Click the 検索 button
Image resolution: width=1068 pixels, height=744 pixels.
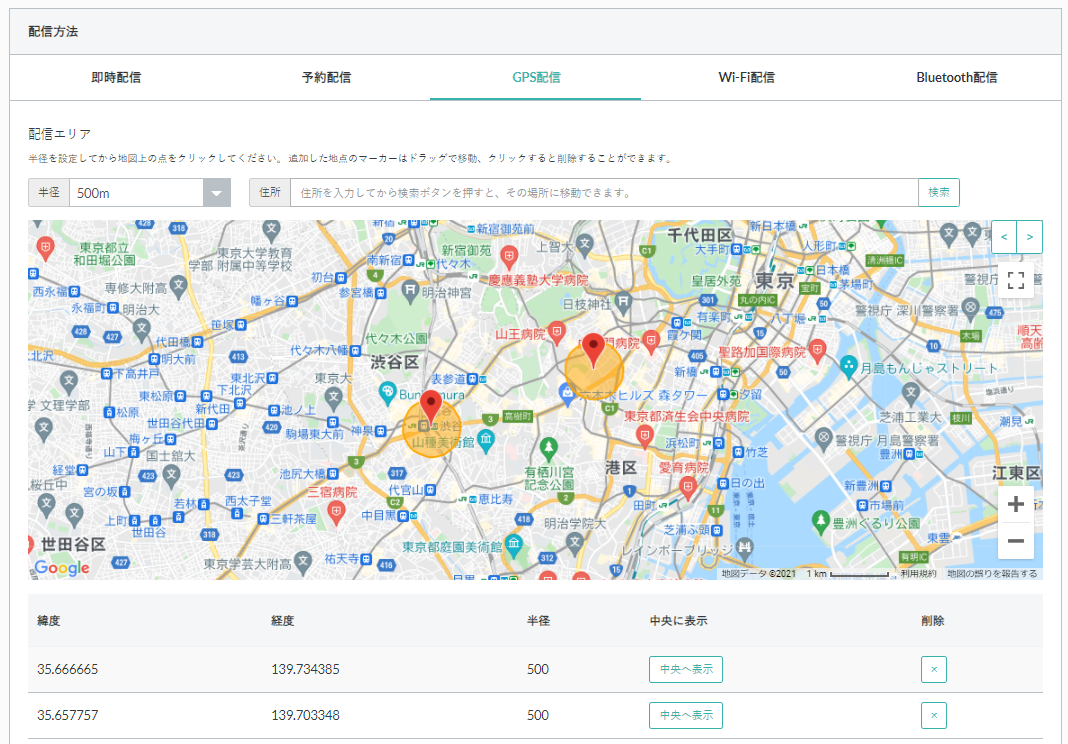pos(939,193)
